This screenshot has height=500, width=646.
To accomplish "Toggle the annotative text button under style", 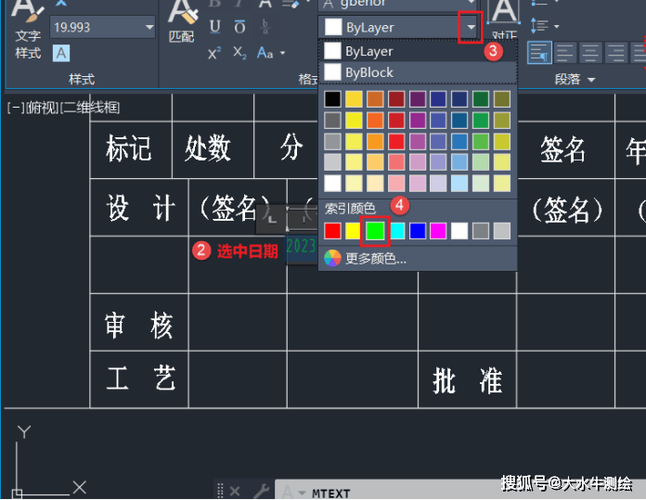I will (61, 52).
